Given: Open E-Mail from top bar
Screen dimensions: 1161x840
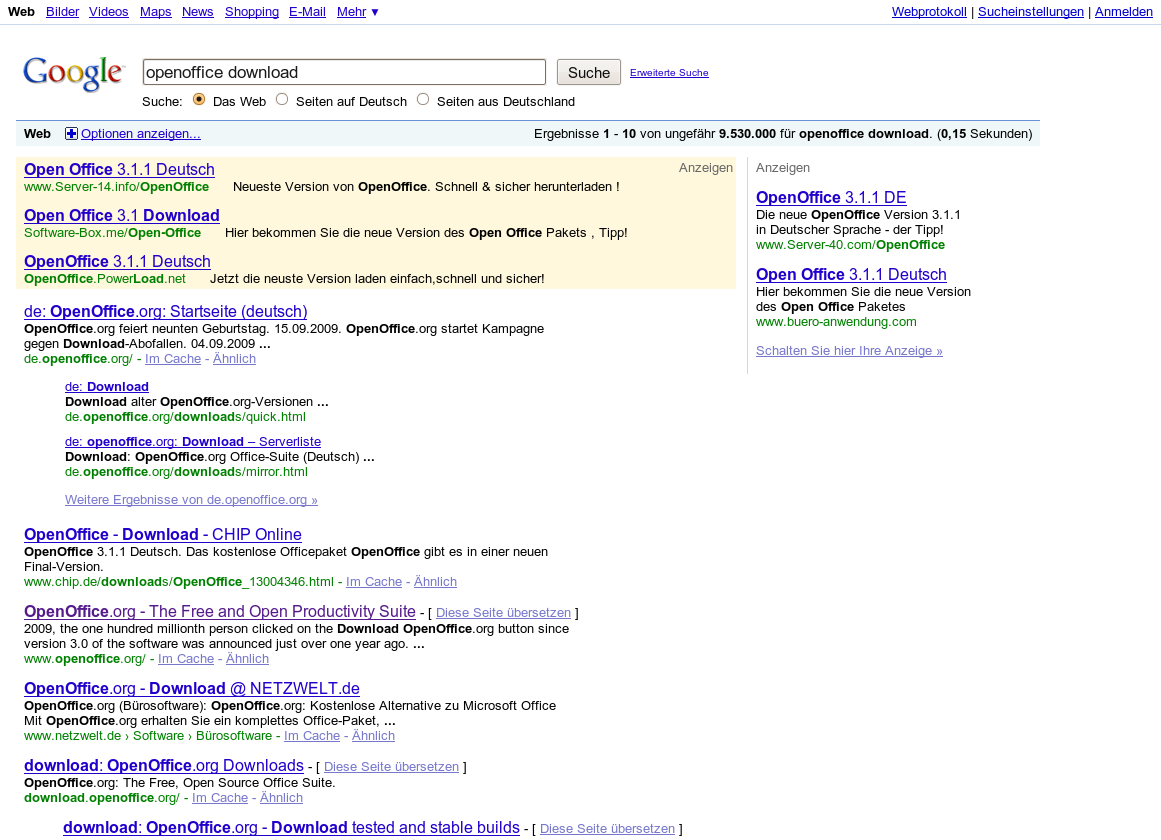Looking at the screenshot, I should (307, 12).
